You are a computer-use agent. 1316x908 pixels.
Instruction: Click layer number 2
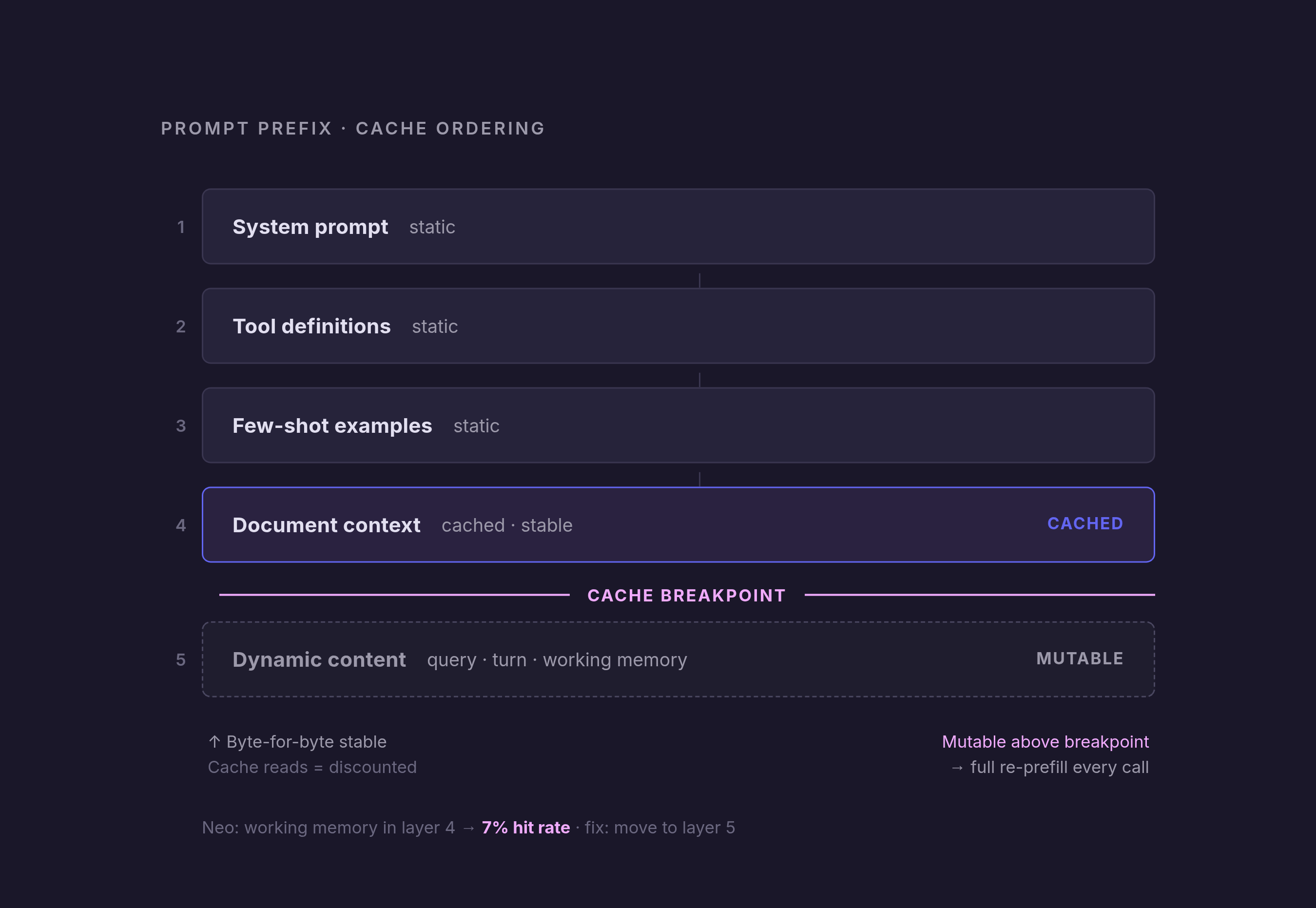coord(181,327)
